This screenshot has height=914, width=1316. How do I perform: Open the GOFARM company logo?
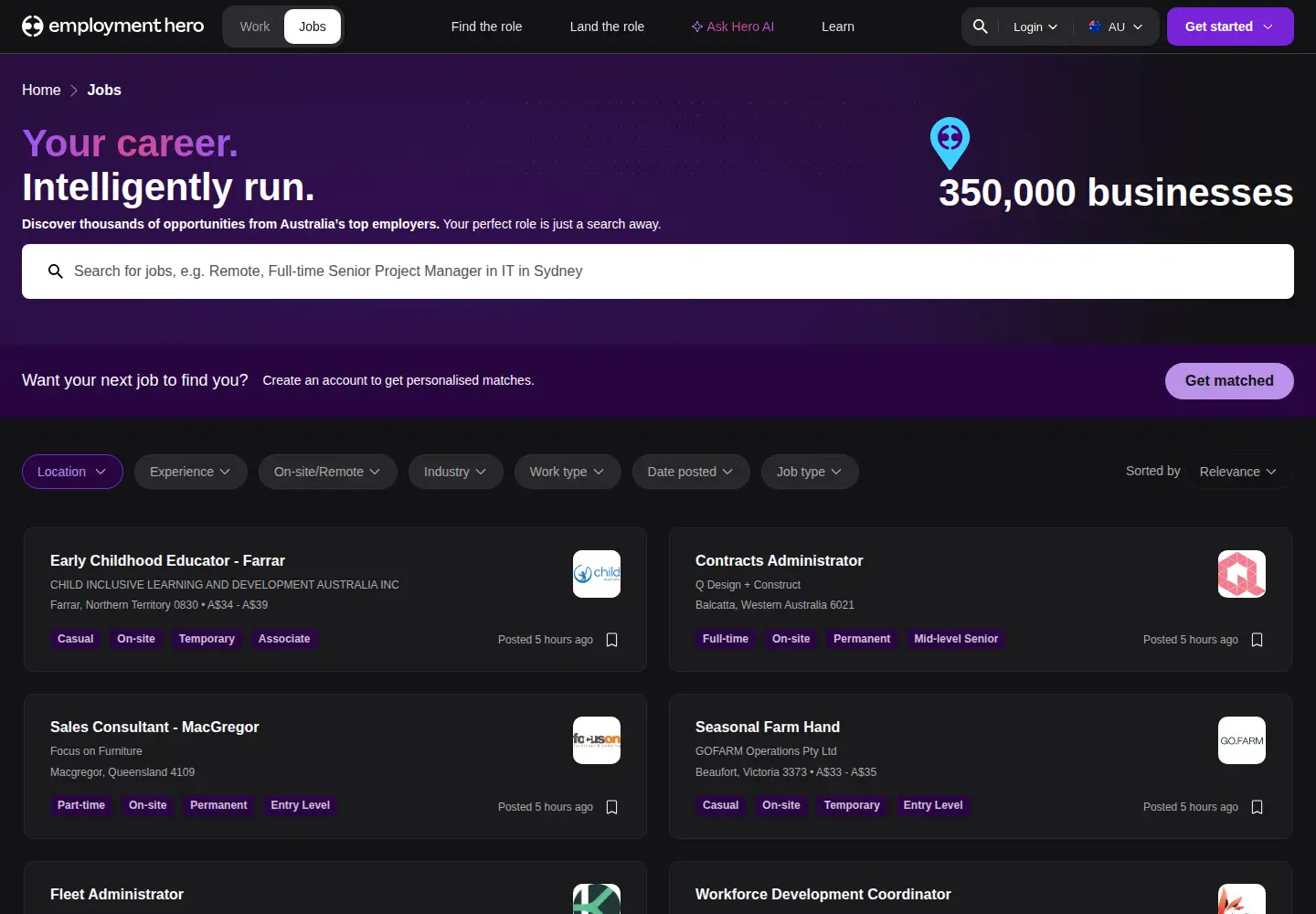(x=1242, y=740)
